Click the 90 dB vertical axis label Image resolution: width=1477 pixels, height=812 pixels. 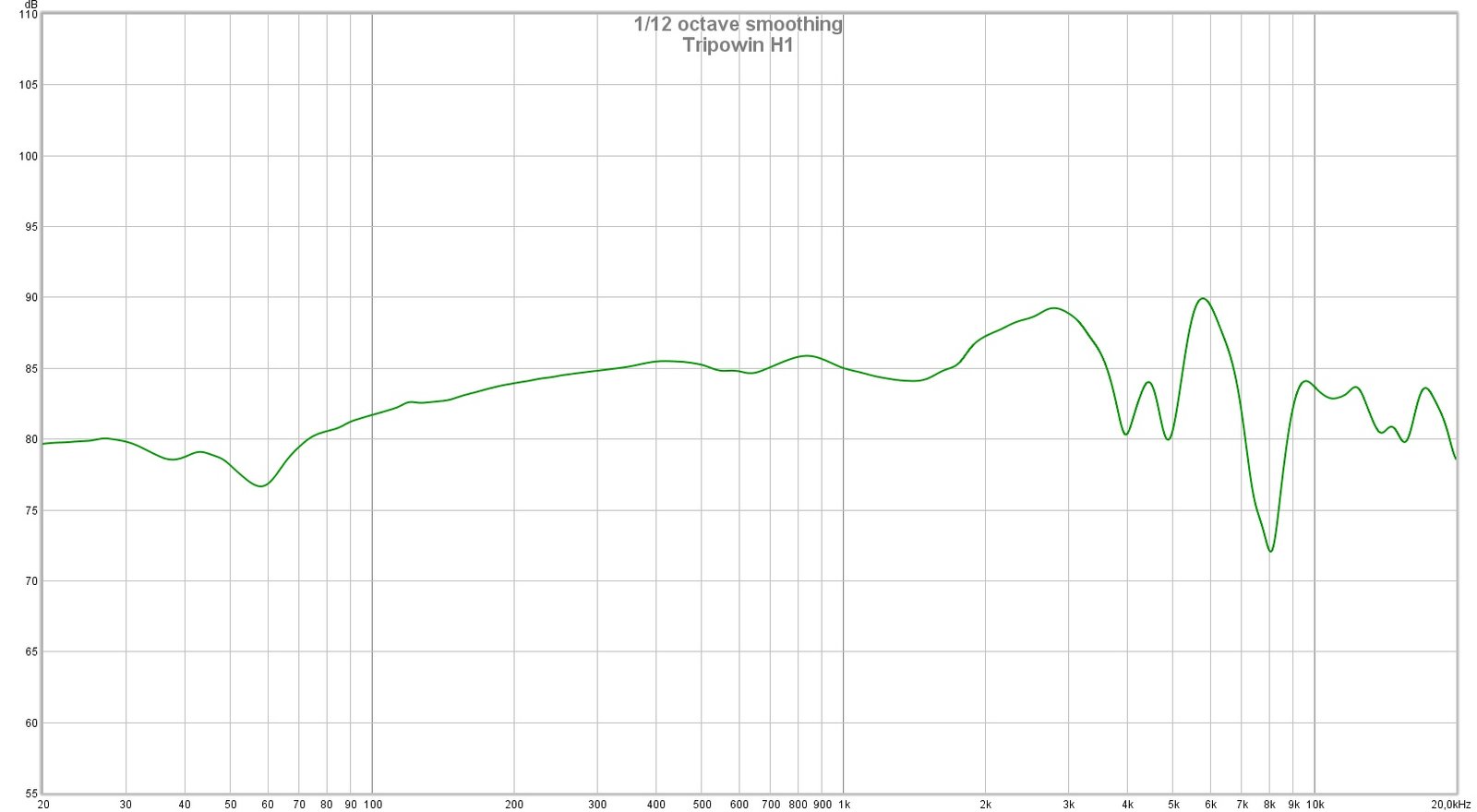pos(30,298)
